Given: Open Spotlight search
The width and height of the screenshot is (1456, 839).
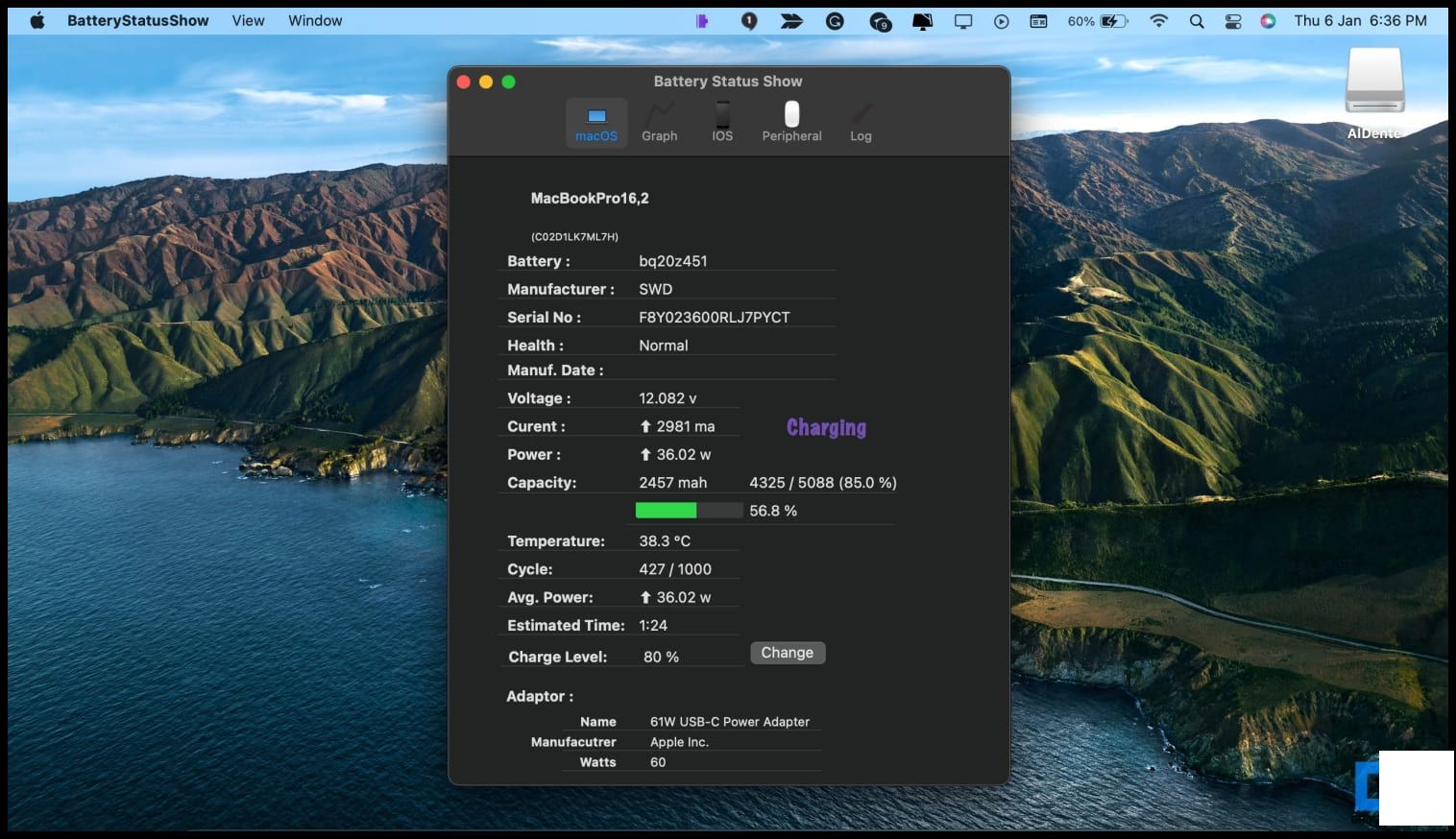Looking at the screenshot, I should click(1197, 20).
